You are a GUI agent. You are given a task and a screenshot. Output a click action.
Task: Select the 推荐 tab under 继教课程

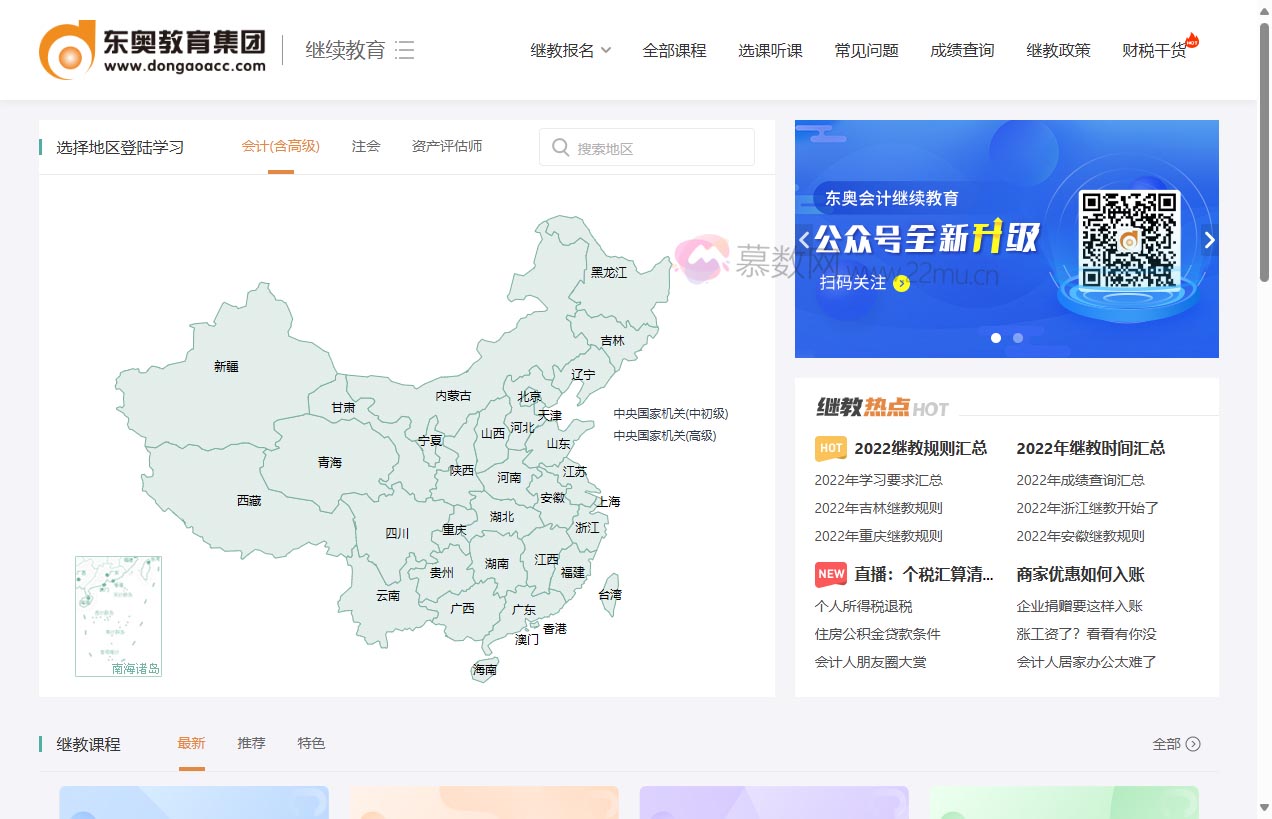[x=251, y=743]
